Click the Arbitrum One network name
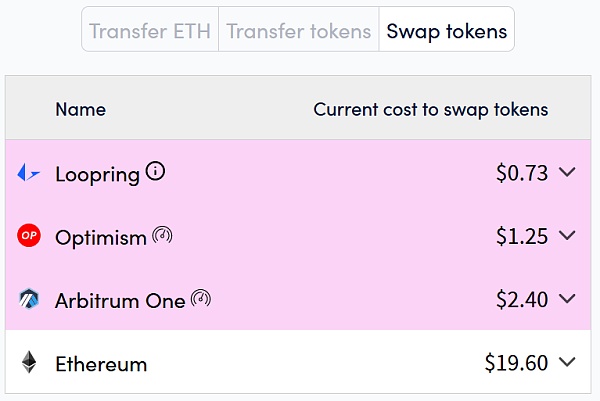 coord(120,300)
